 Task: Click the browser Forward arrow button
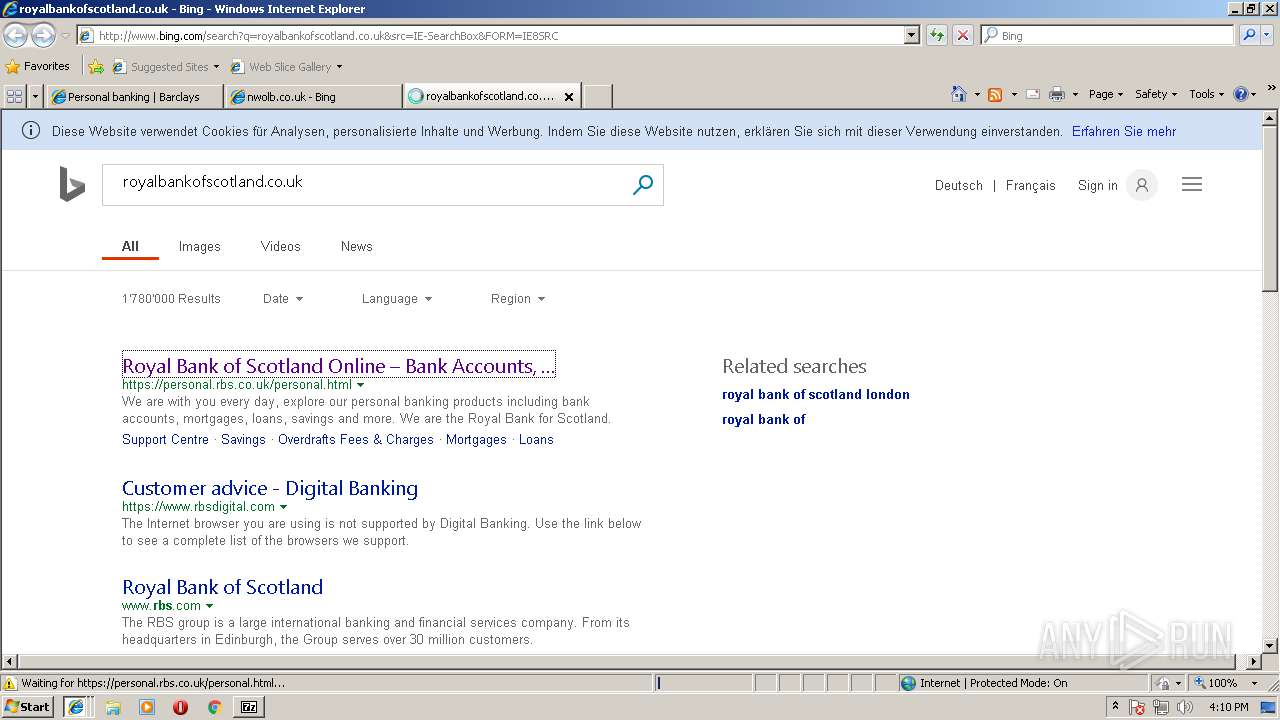coord(43,36)
